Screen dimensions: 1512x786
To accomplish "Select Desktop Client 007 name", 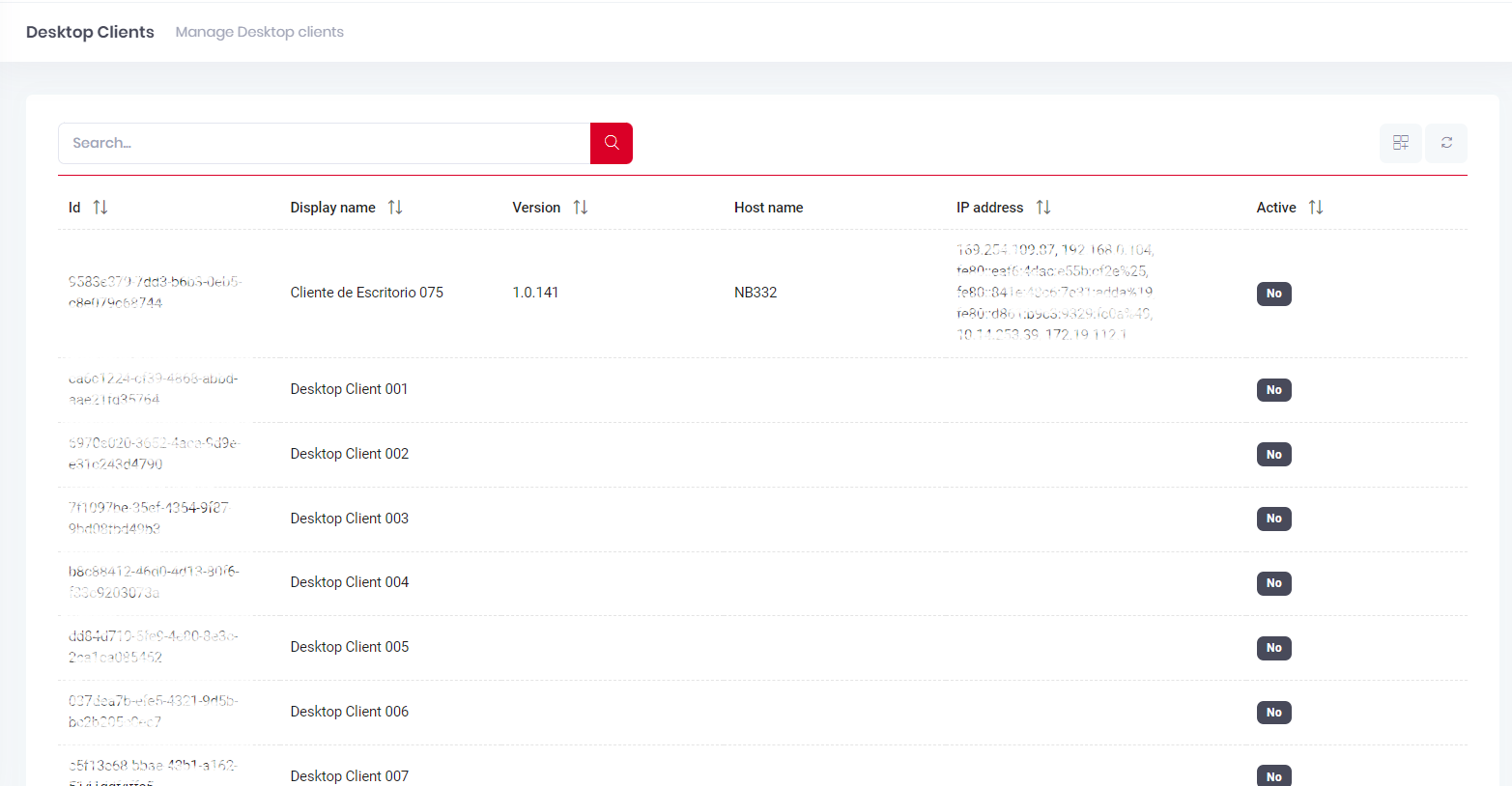I will [x=350, y=776].
